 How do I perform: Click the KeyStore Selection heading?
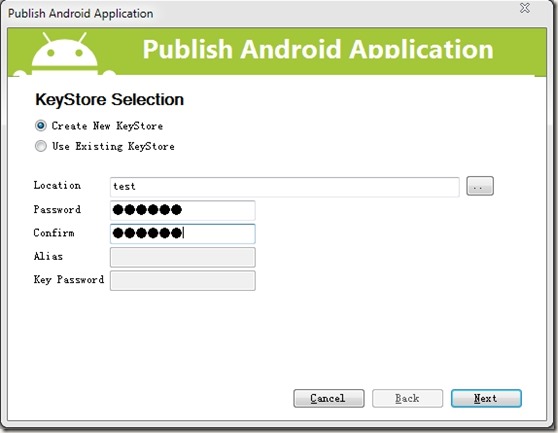click(x=110, y=99)
